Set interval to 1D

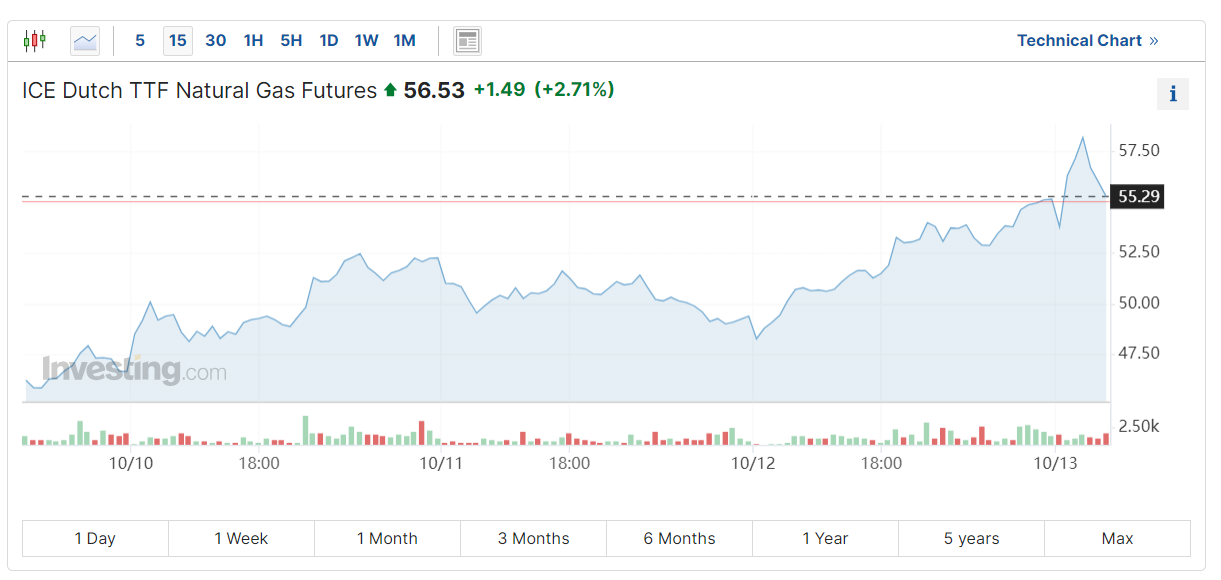tap(329, 41)
